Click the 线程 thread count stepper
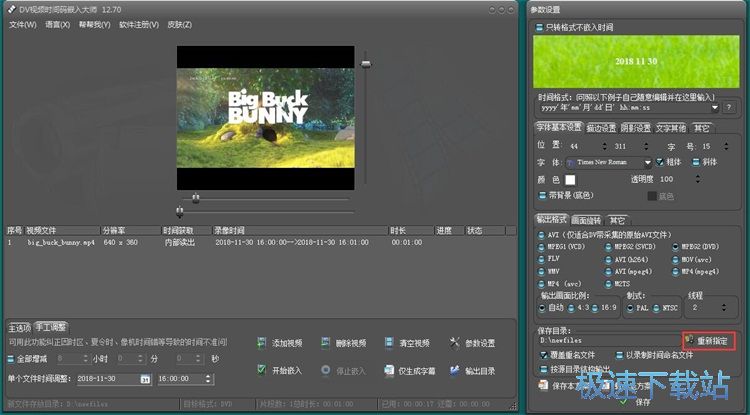 724,308
